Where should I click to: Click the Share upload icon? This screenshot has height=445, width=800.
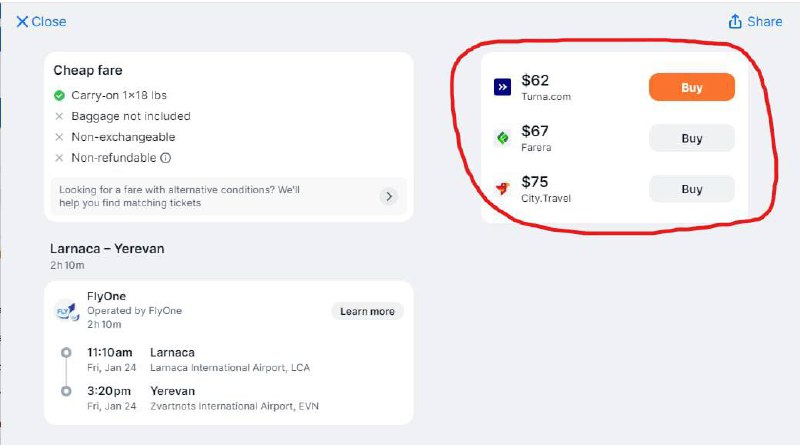735,21
